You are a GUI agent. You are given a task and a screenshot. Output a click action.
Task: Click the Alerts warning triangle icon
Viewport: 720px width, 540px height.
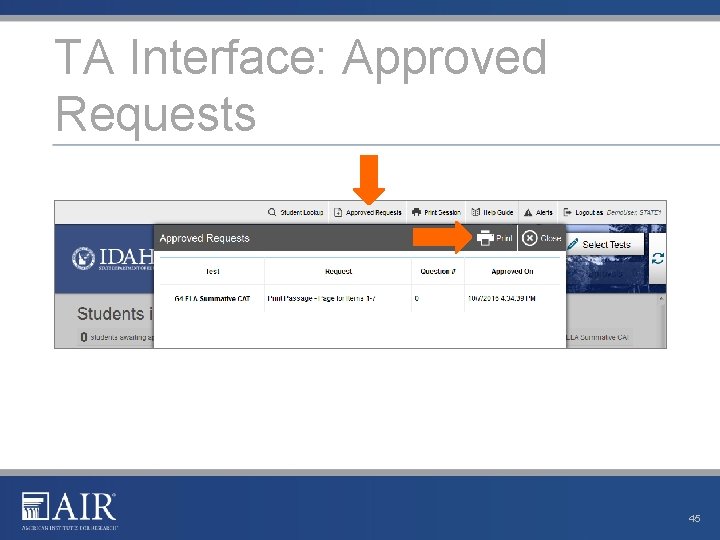pyautogui.click(x=528, y=213)
